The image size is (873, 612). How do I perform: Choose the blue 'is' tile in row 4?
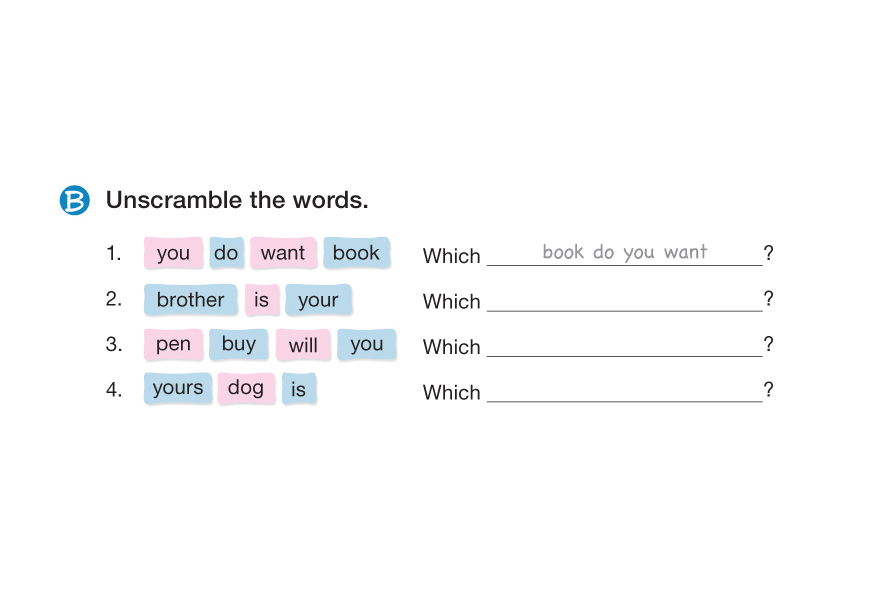click(299, 389)
